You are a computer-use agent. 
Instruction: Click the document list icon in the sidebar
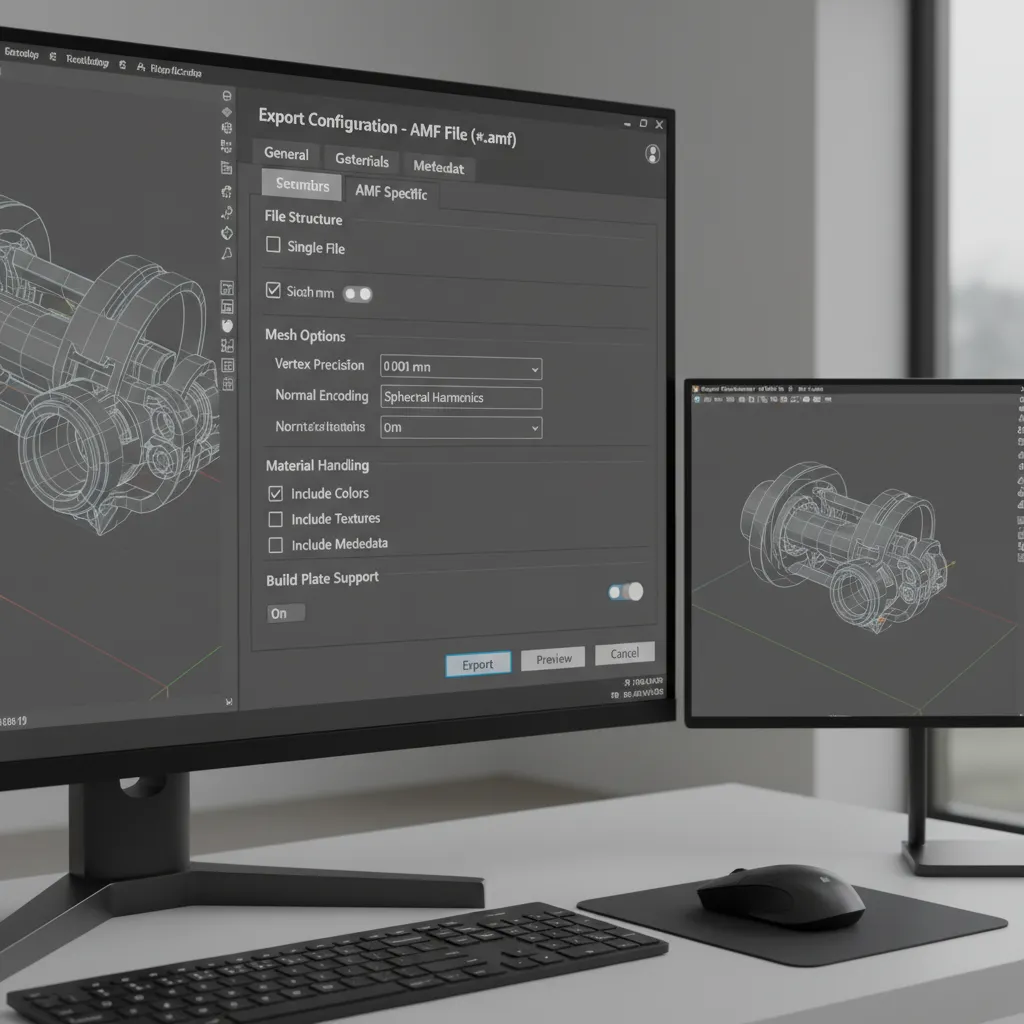click(x=227, y=168)
